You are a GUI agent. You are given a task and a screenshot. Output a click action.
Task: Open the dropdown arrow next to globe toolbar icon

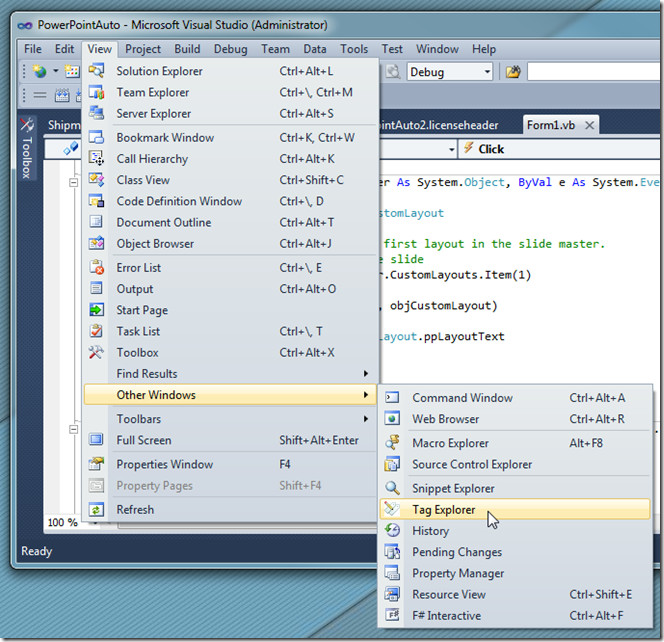click(55, 71)
